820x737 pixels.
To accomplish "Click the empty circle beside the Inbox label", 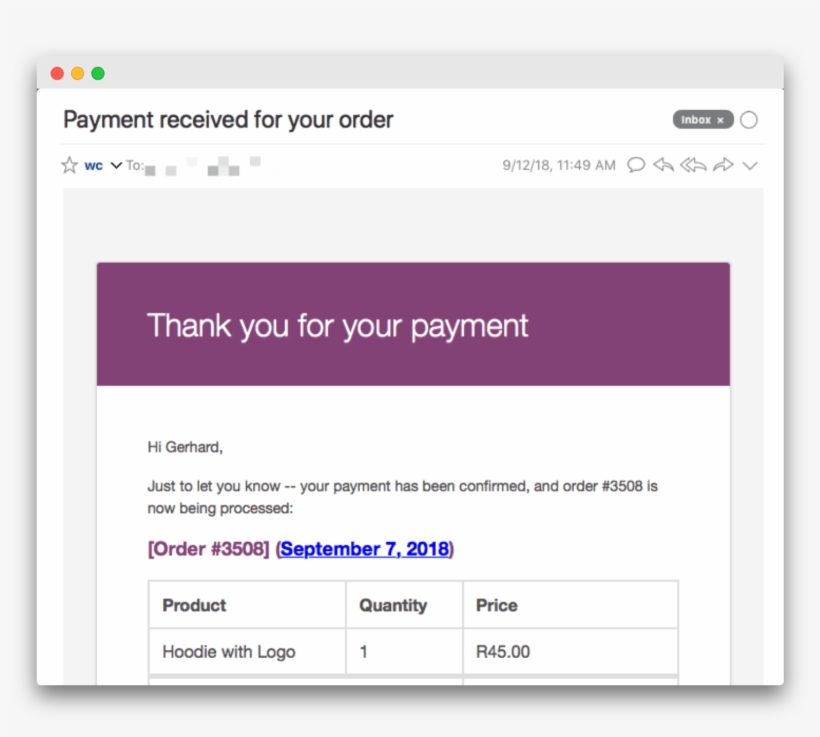I will (x=748, y=119).
